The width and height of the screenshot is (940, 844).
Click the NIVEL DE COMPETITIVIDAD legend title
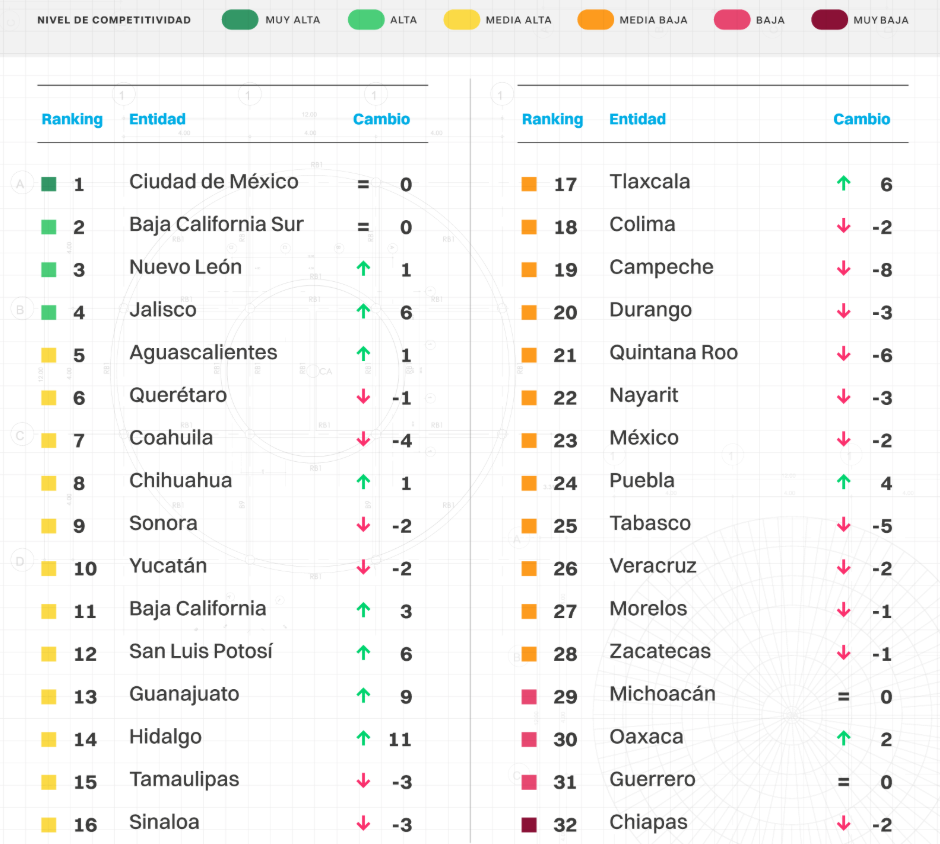click(114, 20)
